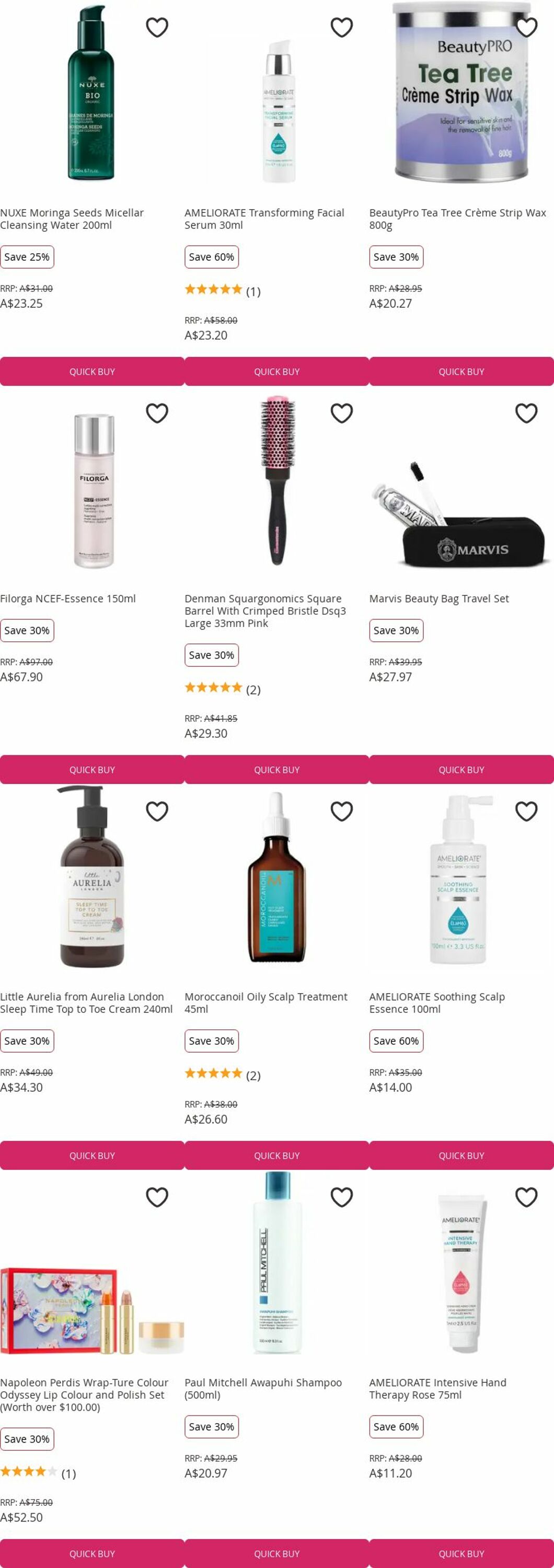The width and height of the screenshot is (554, 1568).
Task: Add NUXE Micellar Cleansing Water to wishlist
Action: [x=157, y=27]
